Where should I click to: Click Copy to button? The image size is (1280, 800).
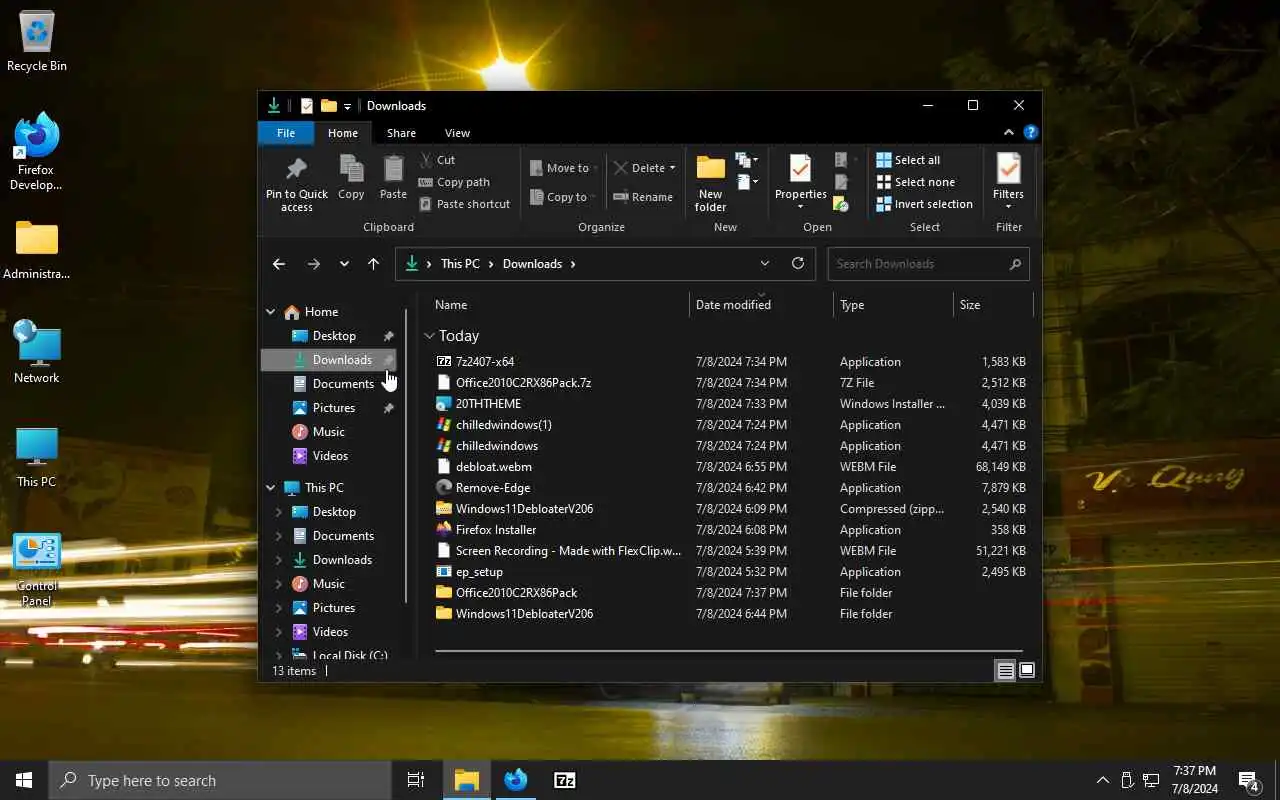(x=562, y=197)
